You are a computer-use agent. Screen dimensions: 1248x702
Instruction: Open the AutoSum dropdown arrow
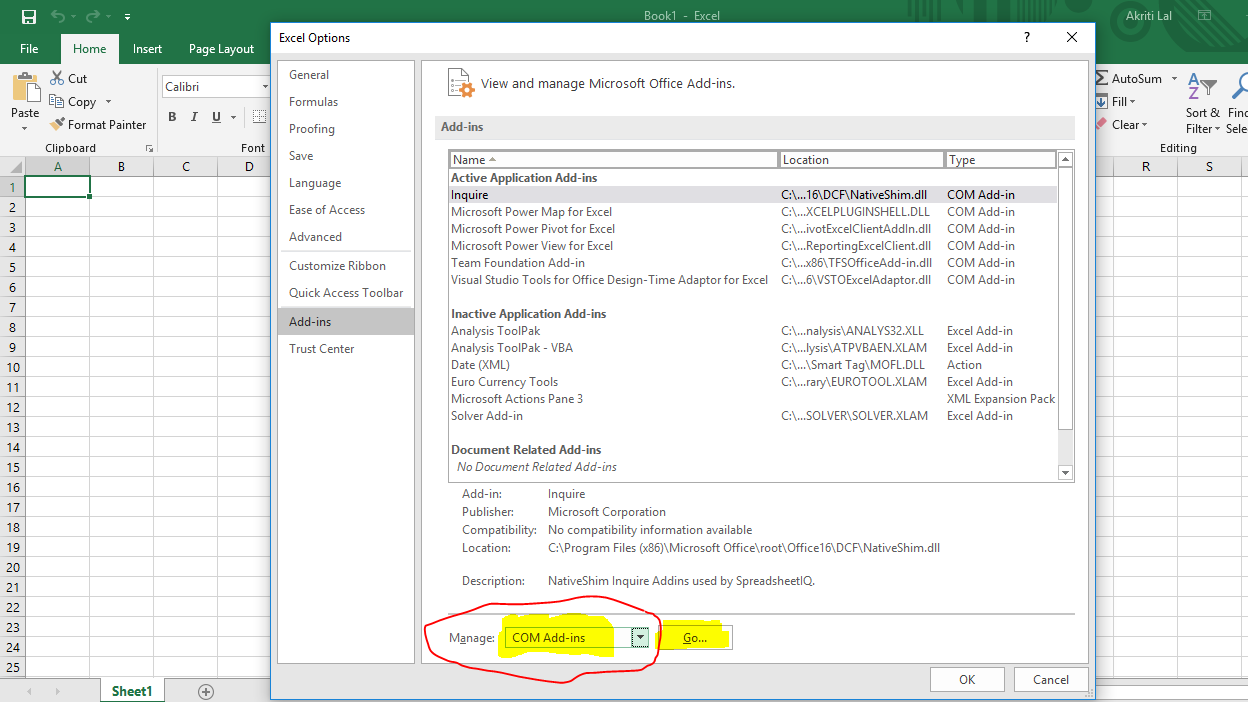pyautogui.click(x=1173, y=79)
